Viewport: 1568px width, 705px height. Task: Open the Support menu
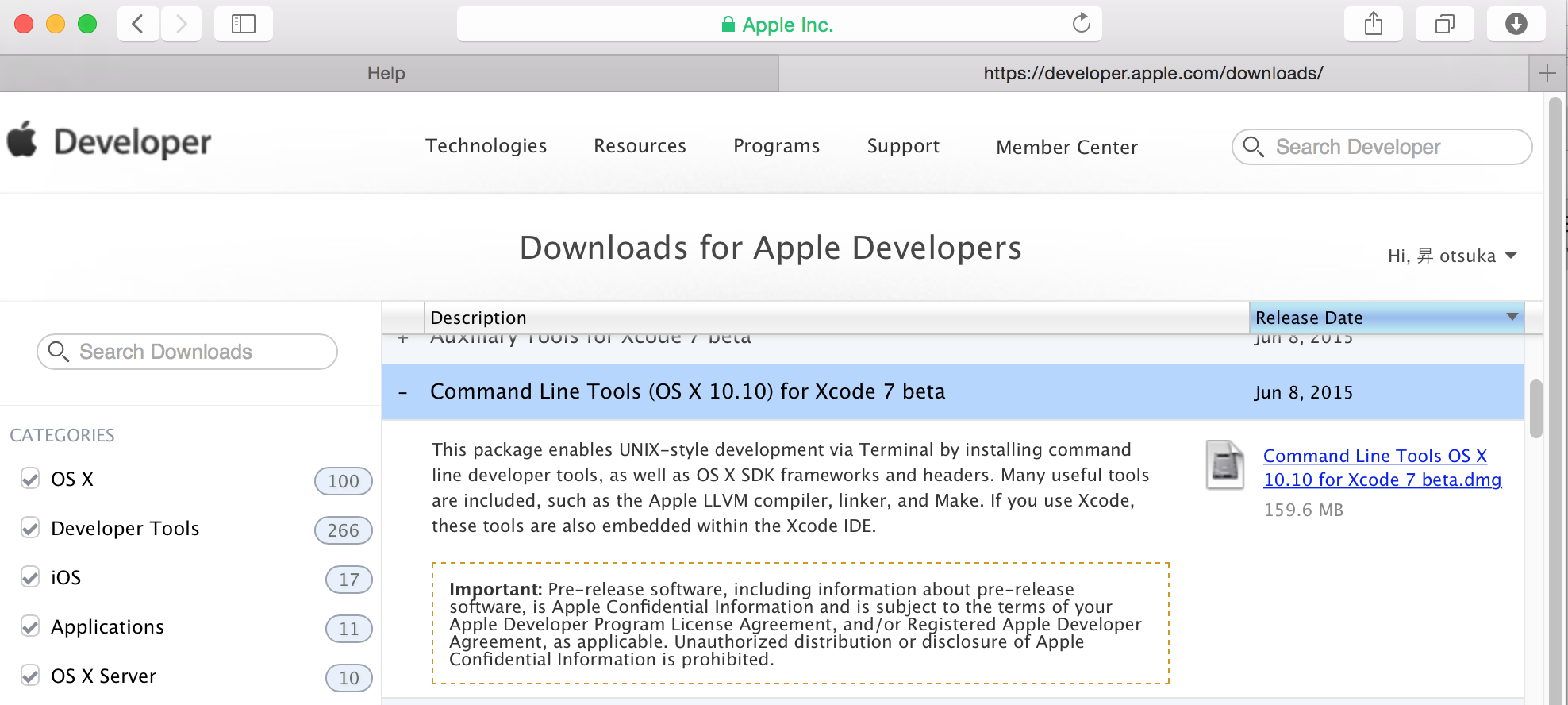tap(903, 146)
